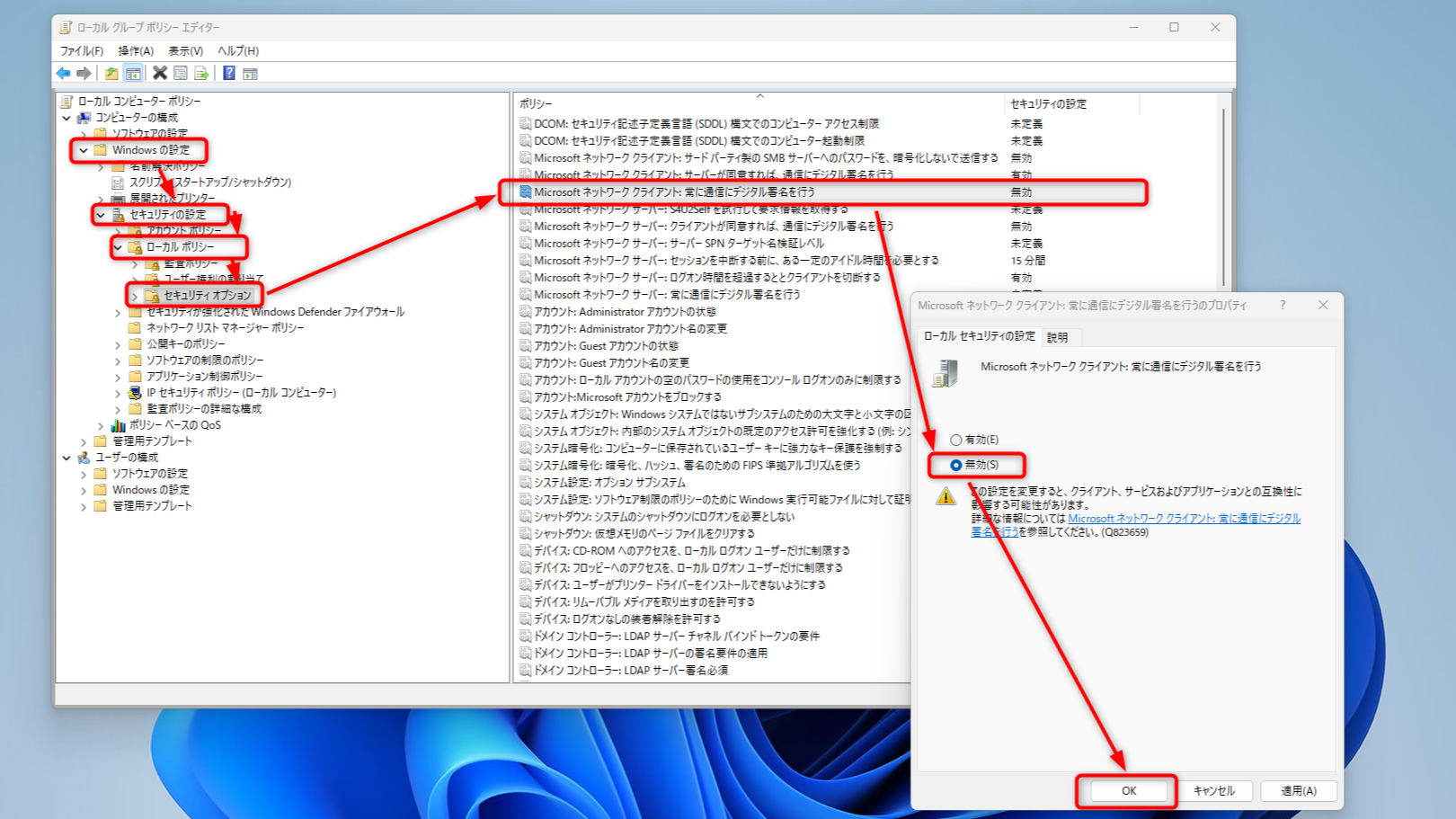Open the 操作(A) menu

pyautogui.click(x=136, y=51)
